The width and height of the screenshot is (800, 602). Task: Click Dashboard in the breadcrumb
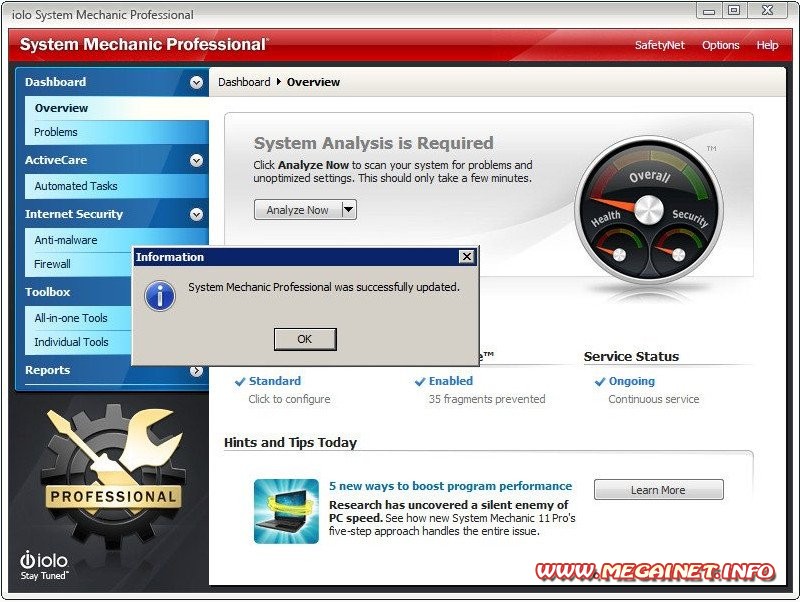click(244, 82)
